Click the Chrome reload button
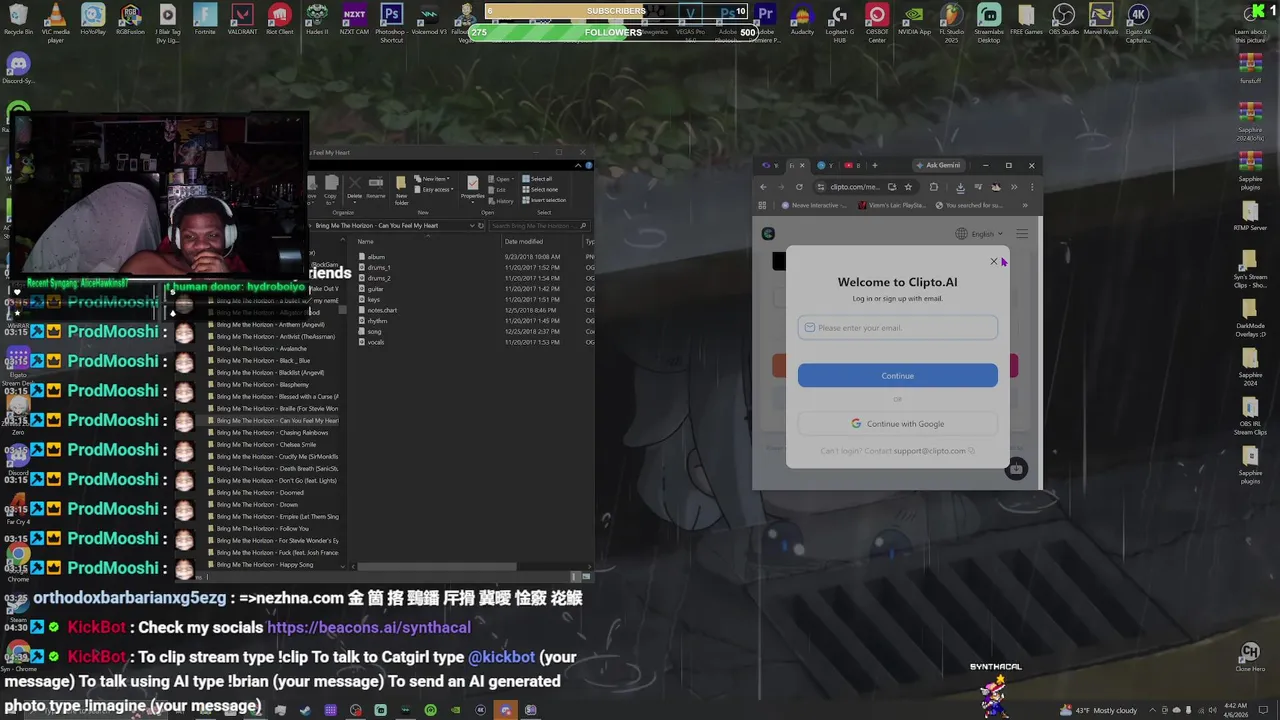 point(799,187)
